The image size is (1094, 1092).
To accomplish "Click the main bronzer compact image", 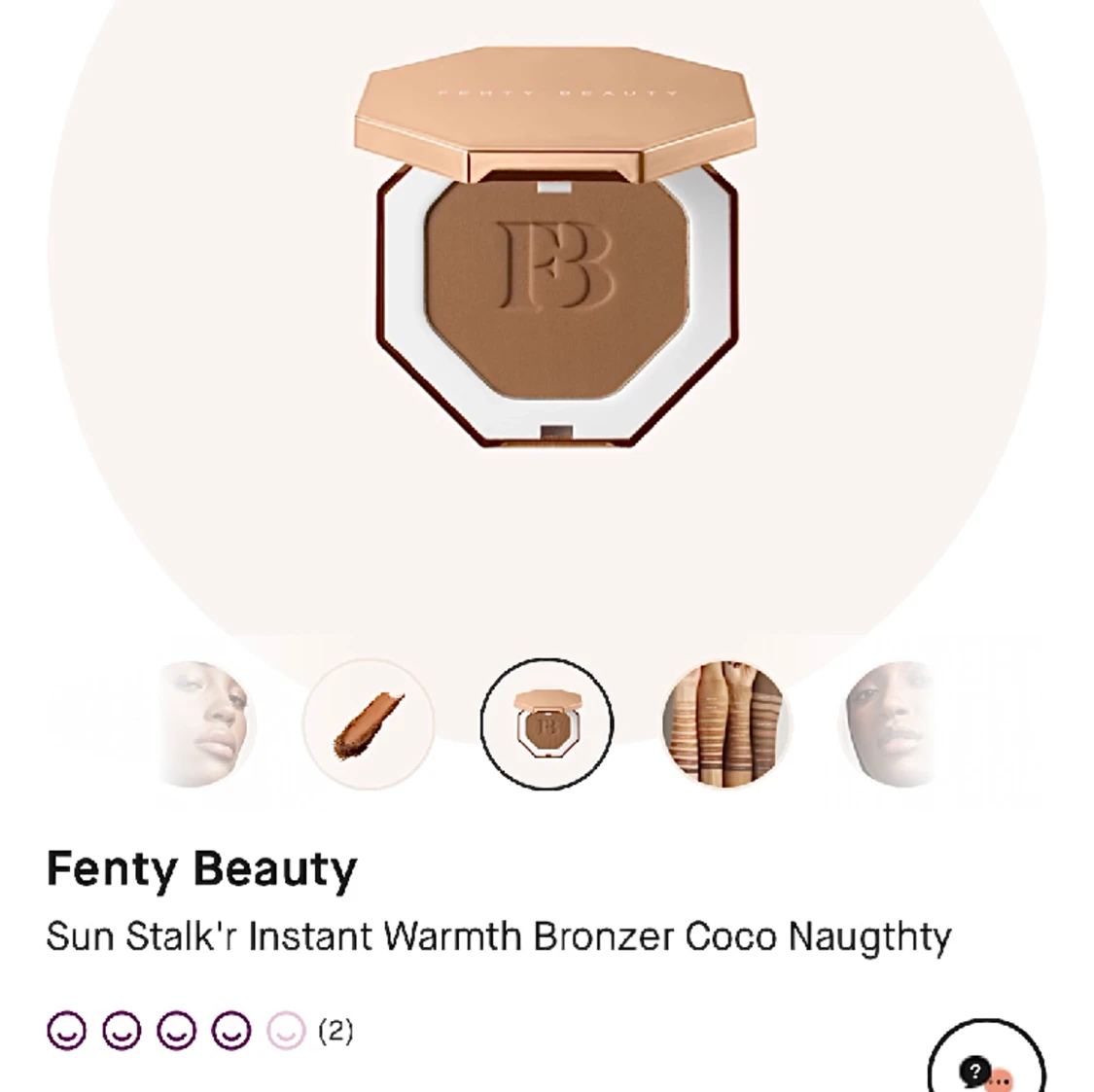I will pos(555,246).
